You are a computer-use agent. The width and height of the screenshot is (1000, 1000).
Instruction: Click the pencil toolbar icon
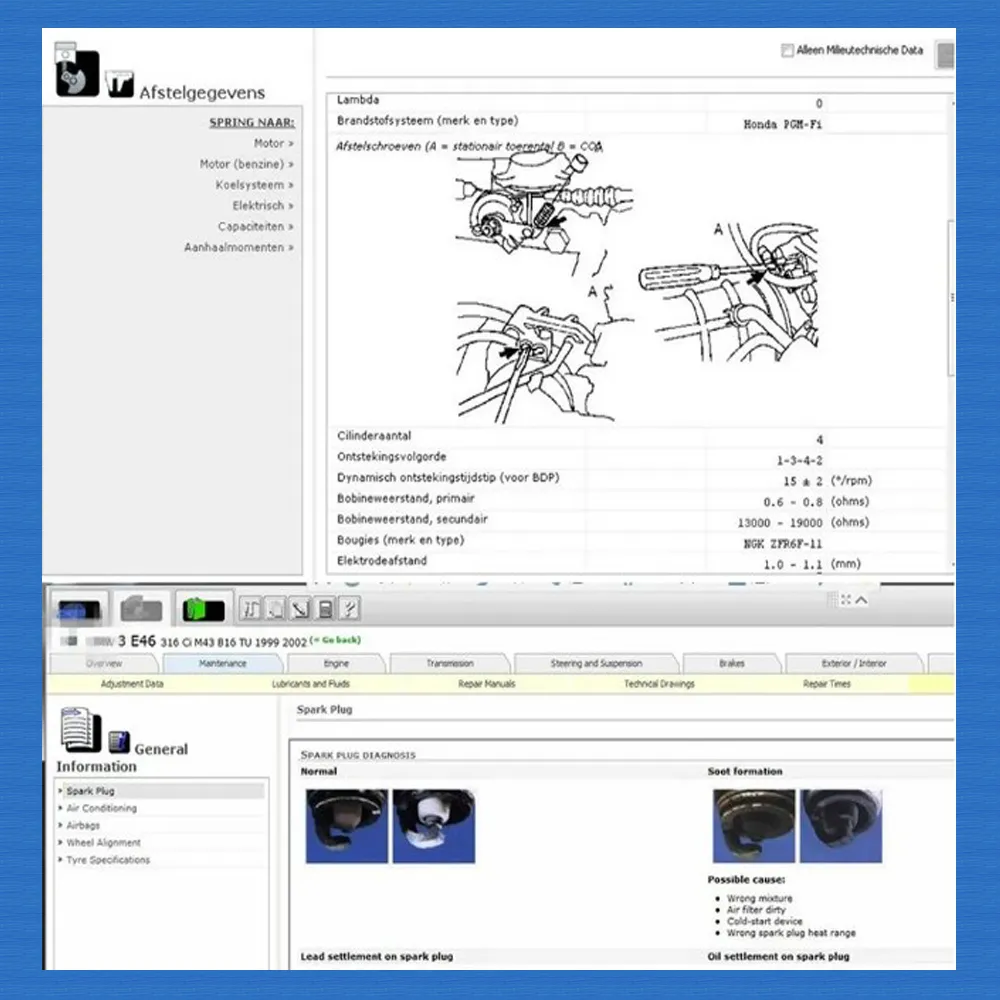coord(300,608)
